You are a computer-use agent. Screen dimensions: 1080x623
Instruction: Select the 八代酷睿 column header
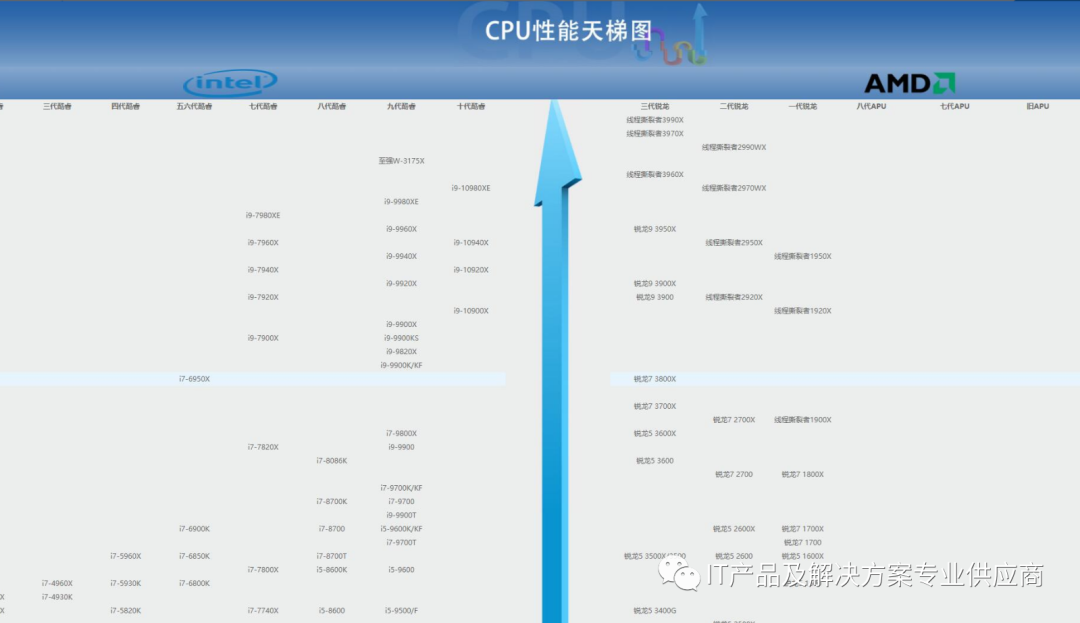pyautogui.click(x=332, y=106)
